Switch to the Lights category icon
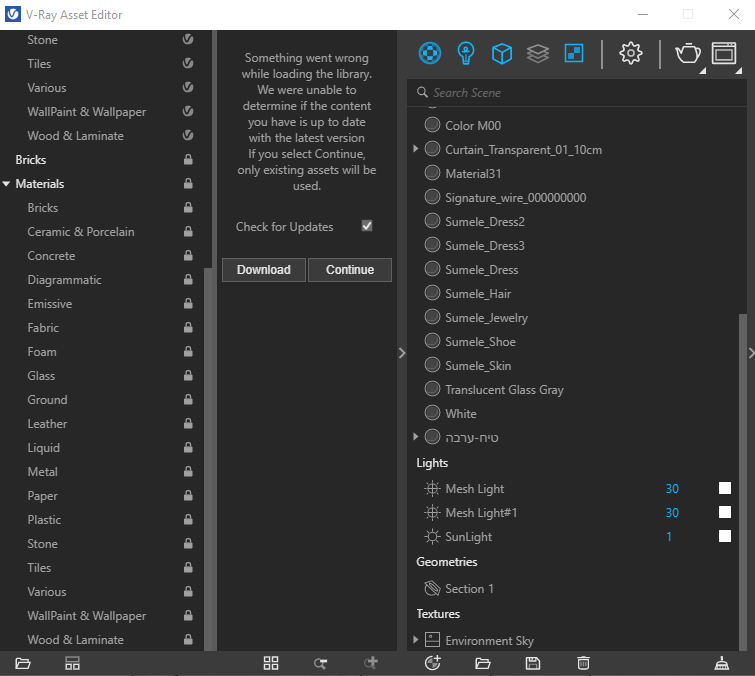Viewport: 755px width, 676px height. click(465, 53)
